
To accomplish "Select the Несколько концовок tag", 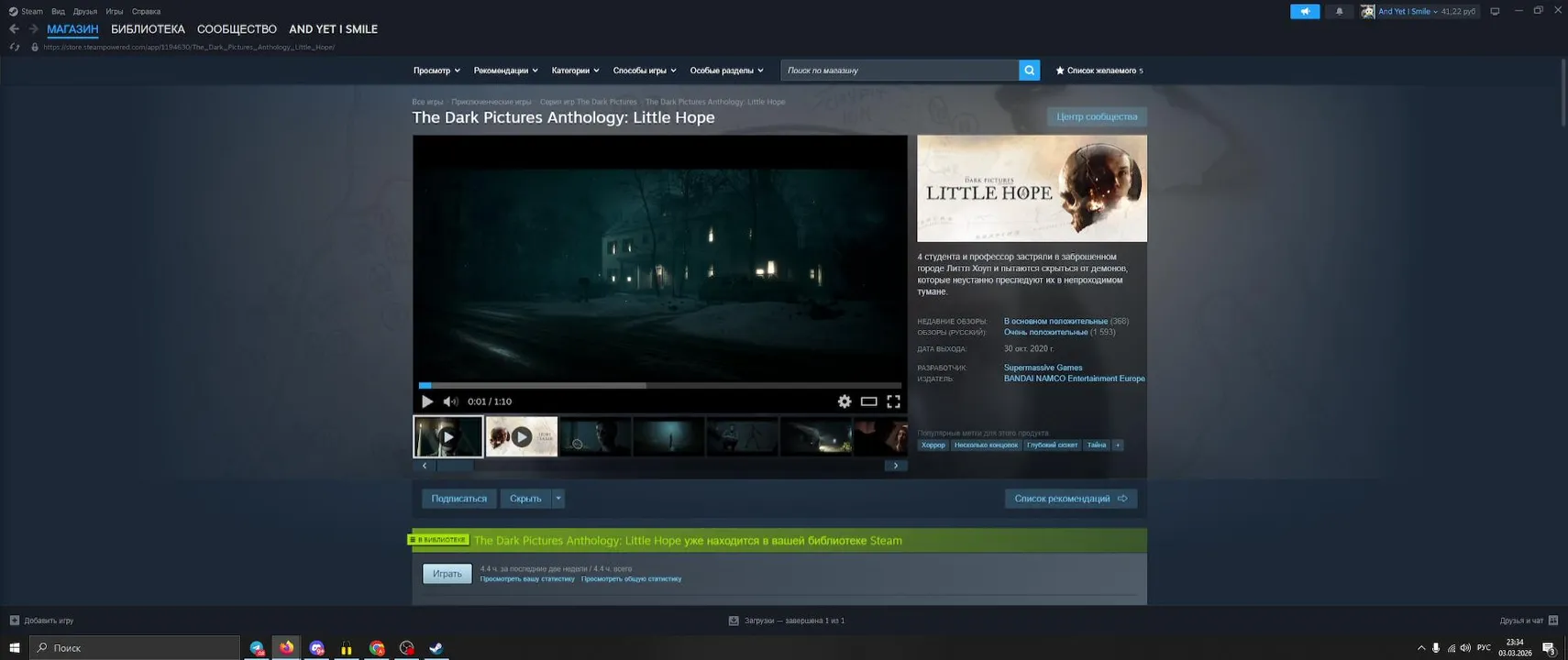I will [986, 445].
